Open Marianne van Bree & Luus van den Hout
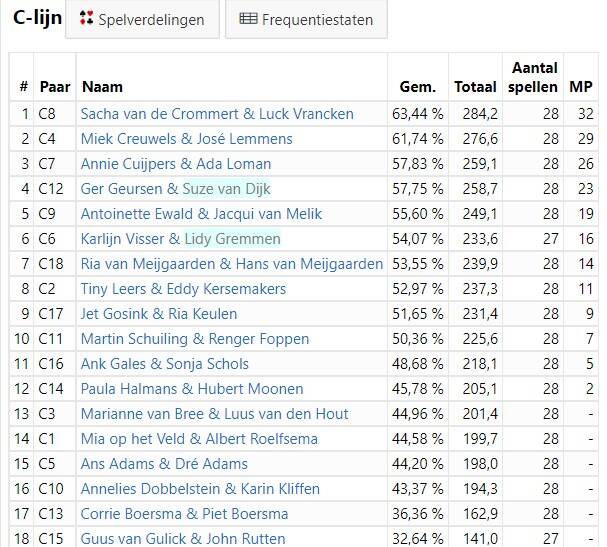The width and height of the screenshot is (607, 547). click(x=214, y=414)
